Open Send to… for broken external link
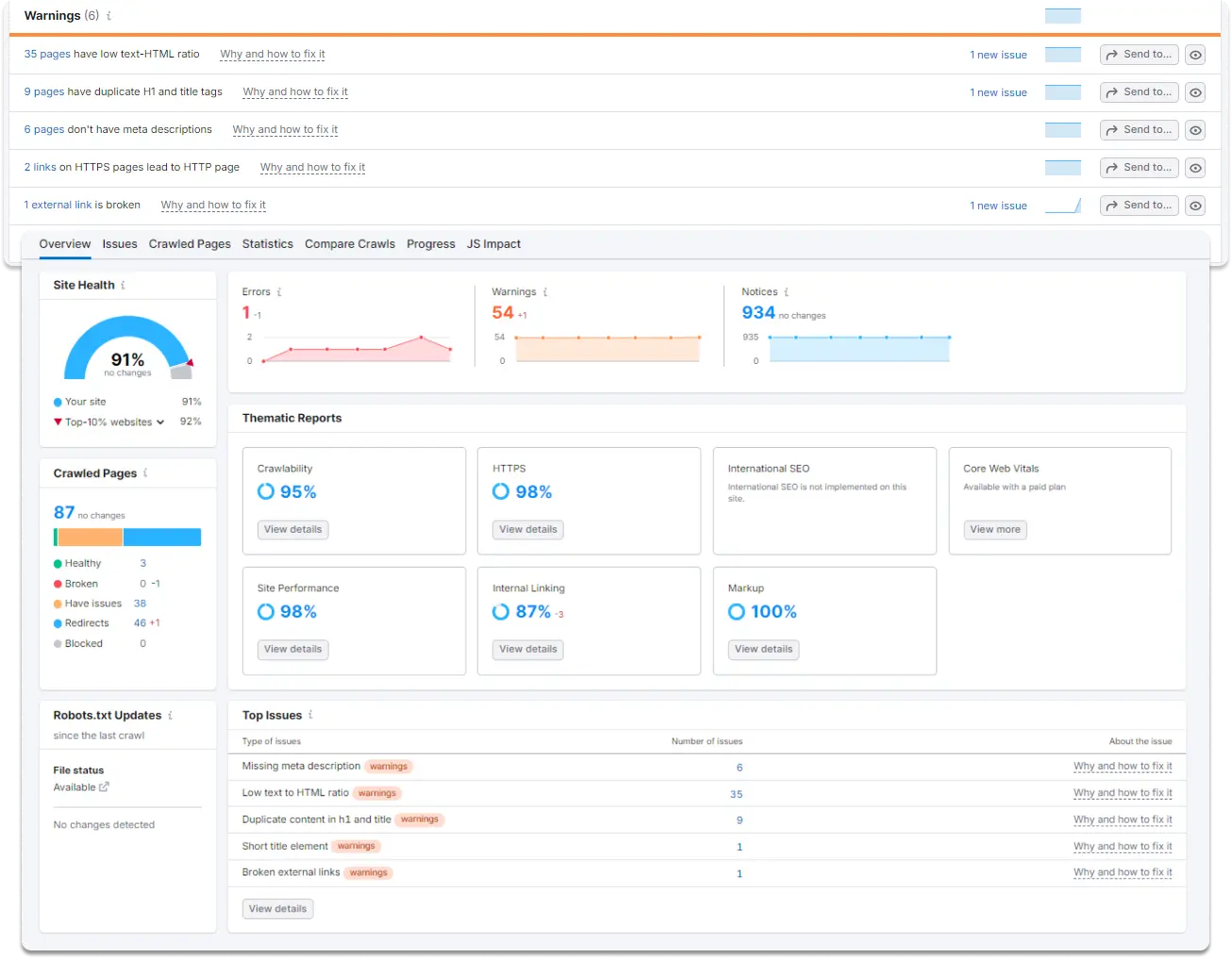 (x=1140, y=206)
